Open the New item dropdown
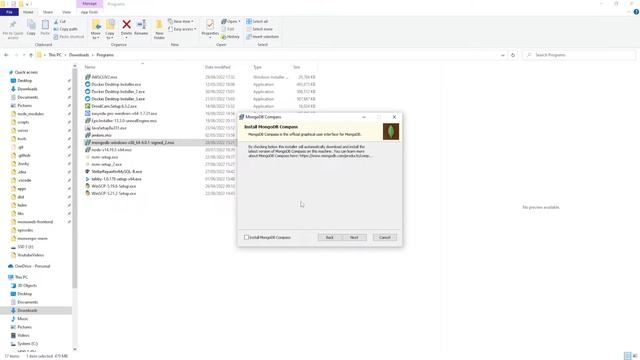 tap(181, 21)
